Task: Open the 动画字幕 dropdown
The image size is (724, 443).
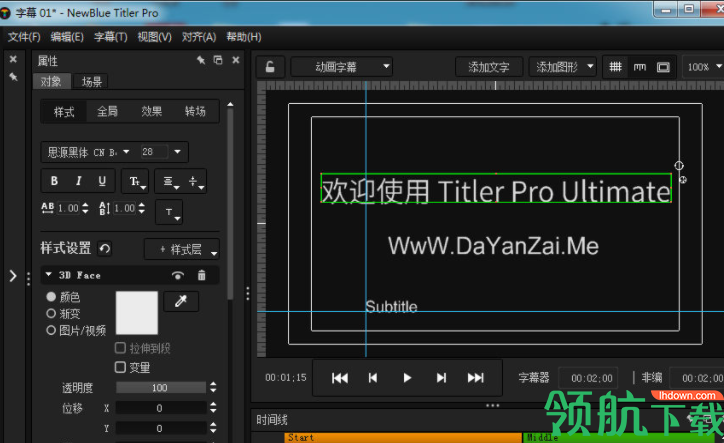Action: [341, 67]
